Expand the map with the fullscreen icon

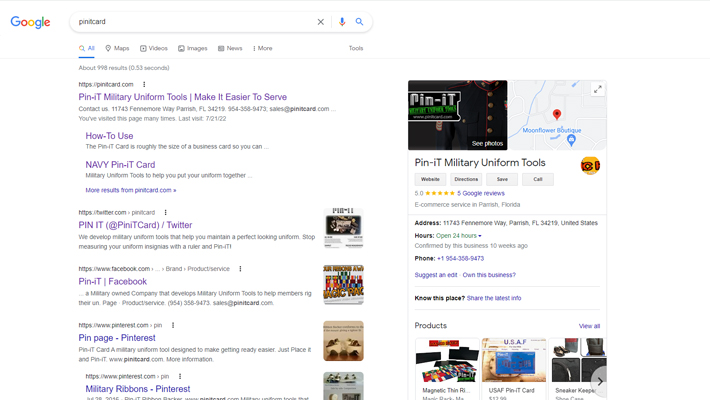pos(598,89)
